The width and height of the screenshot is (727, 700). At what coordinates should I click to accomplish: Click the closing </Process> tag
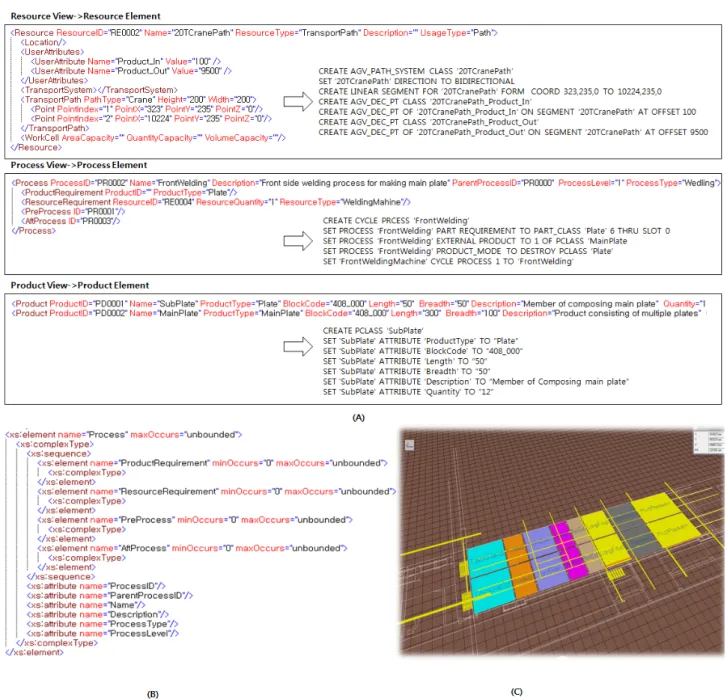pyautogui.click(x=33, y=231)
